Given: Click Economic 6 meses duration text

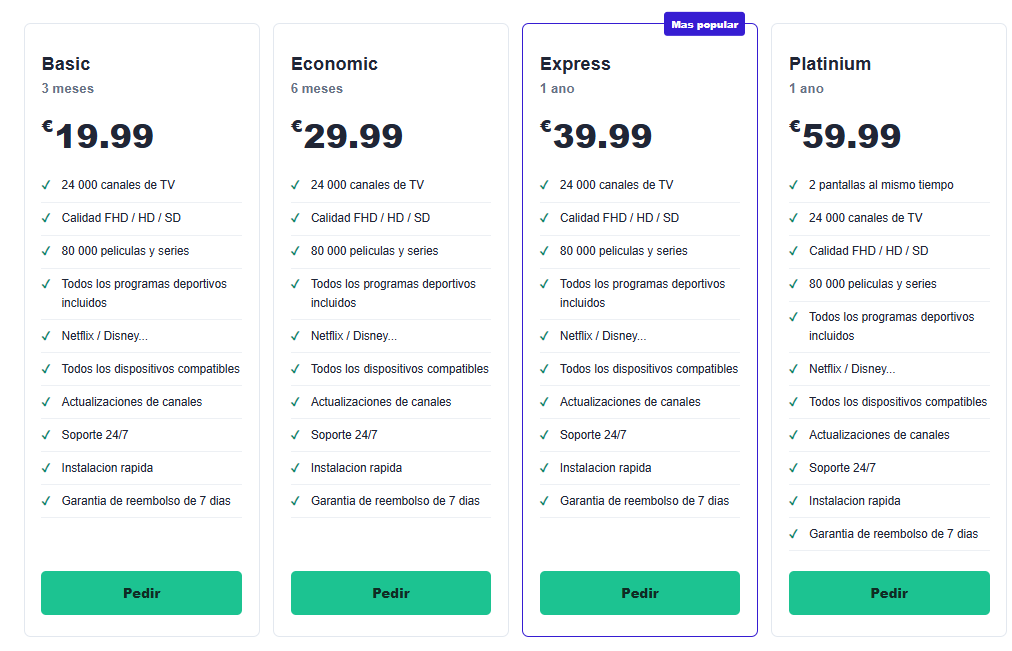Looking at the screenshot, I should (x=317, y=88).
